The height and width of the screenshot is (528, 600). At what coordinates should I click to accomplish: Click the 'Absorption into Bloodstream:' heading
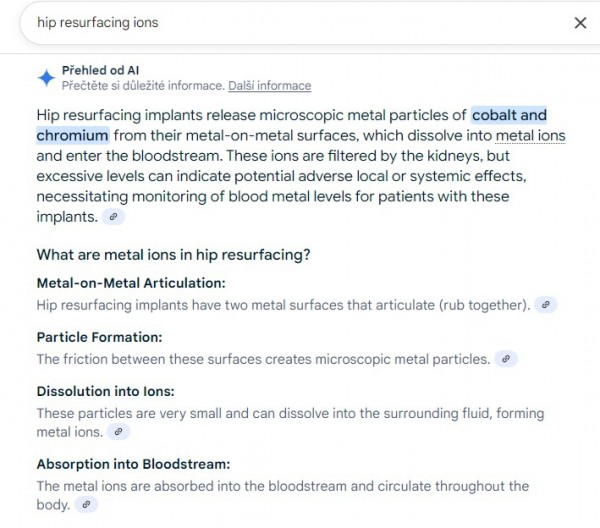click(133, 465)
